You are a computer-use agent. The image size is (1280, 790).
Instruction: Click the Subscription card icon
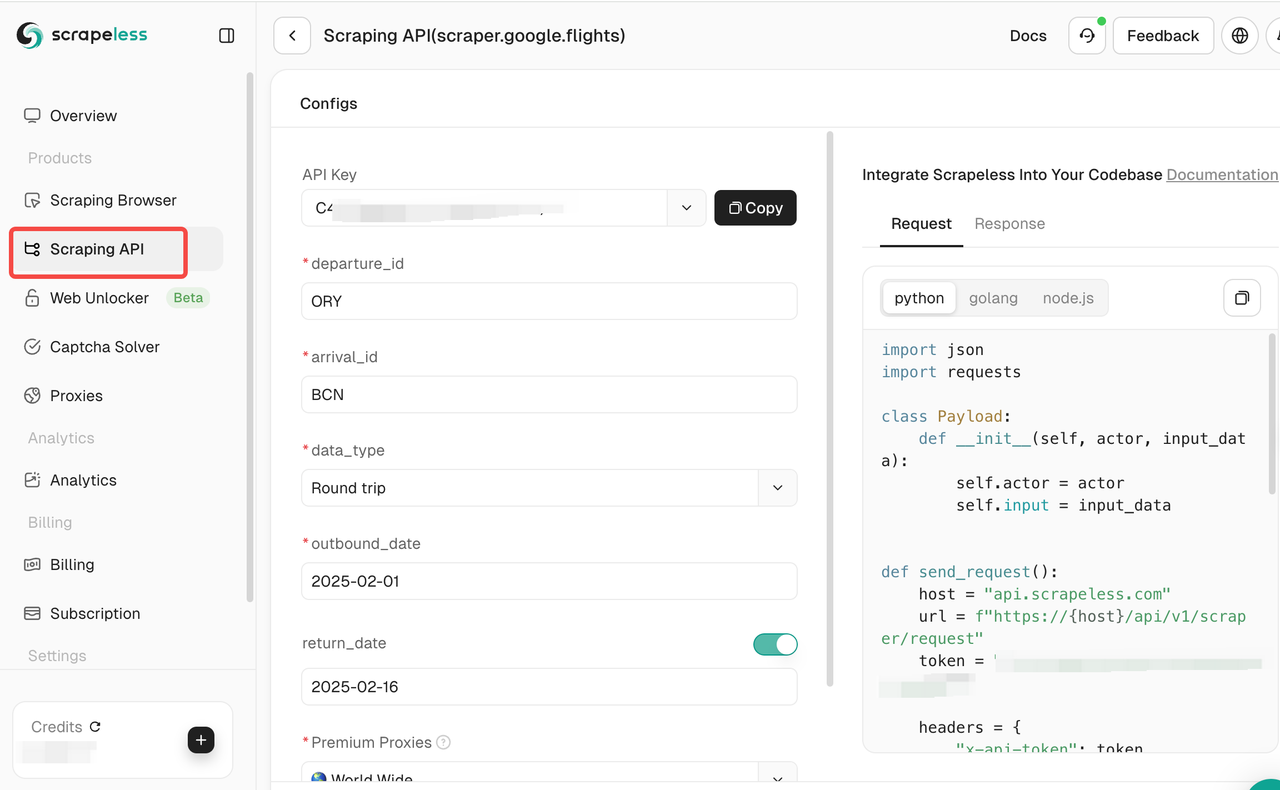(32, 614)
